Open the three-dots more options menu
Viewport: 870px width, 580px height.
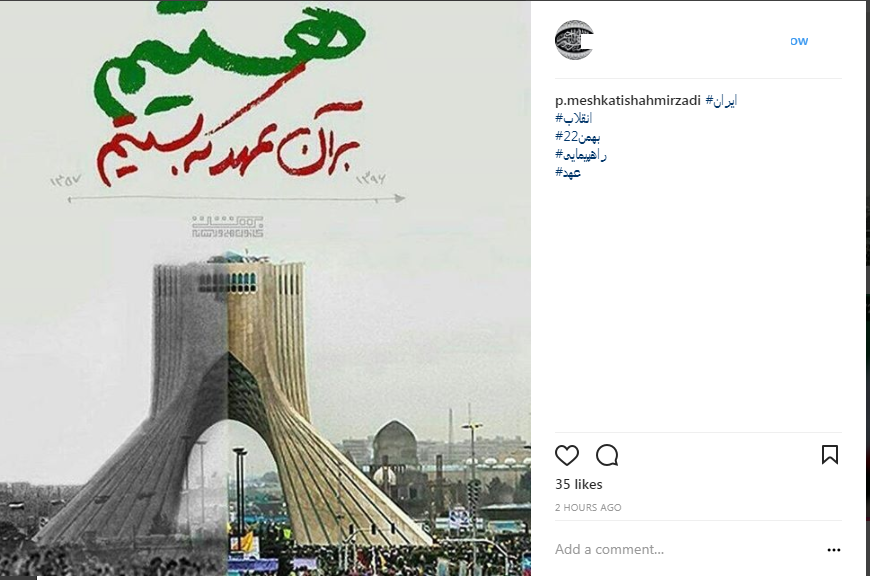[x=833, y=549]
